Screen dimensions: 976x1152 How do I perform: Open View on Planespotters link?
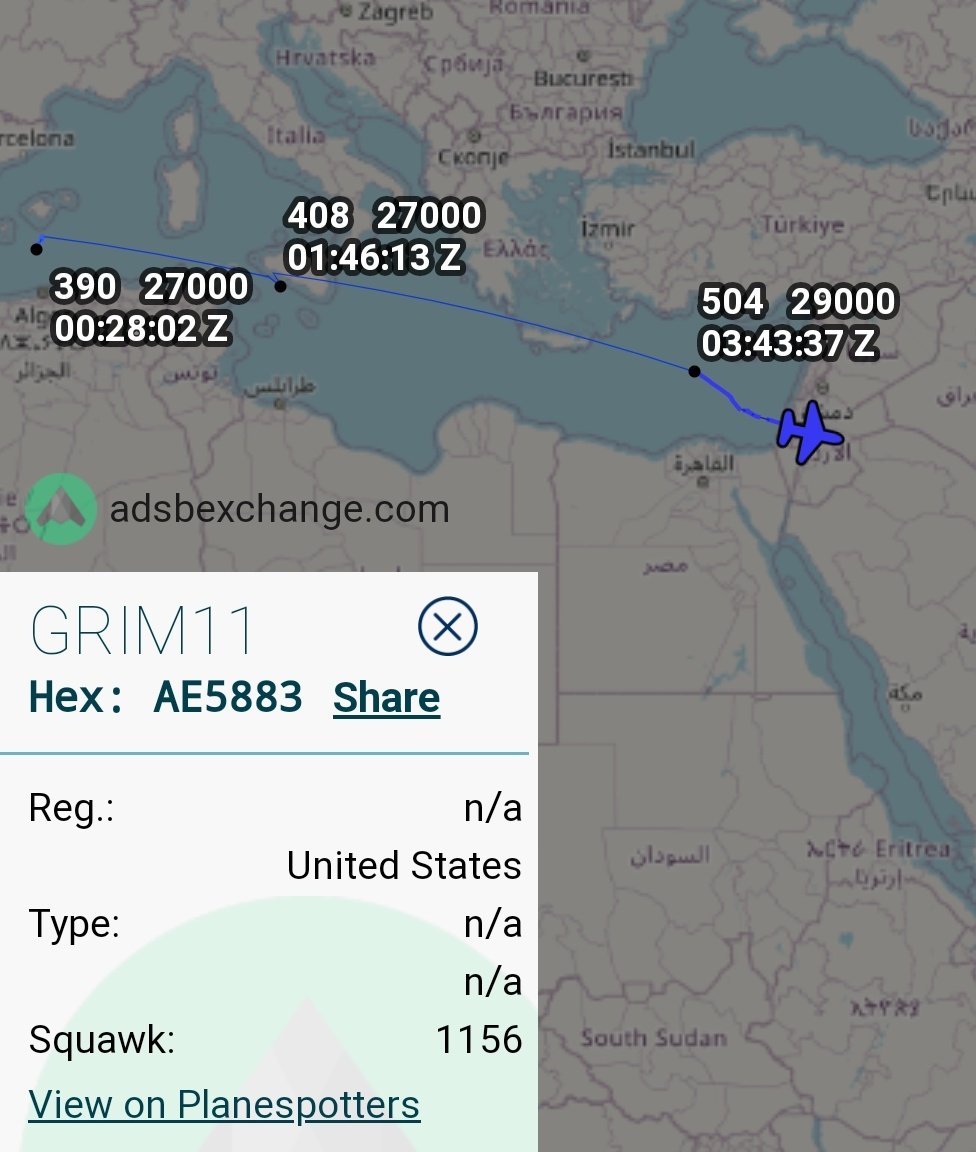pos(224,1104)
